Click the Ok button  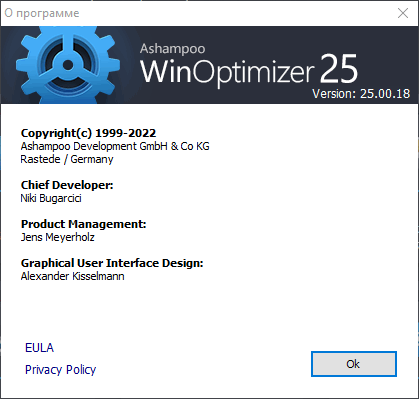[x=354, y=364]
